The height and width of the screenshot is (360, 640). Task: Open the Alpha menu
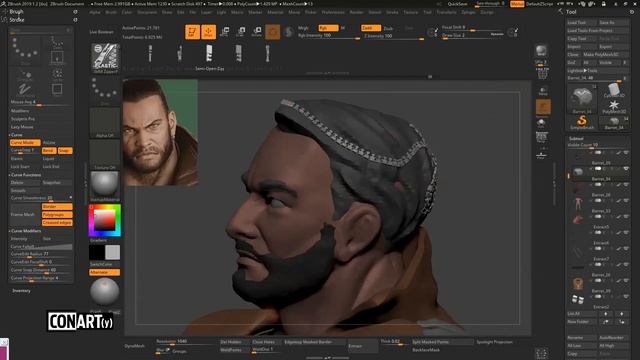[95, 12]
